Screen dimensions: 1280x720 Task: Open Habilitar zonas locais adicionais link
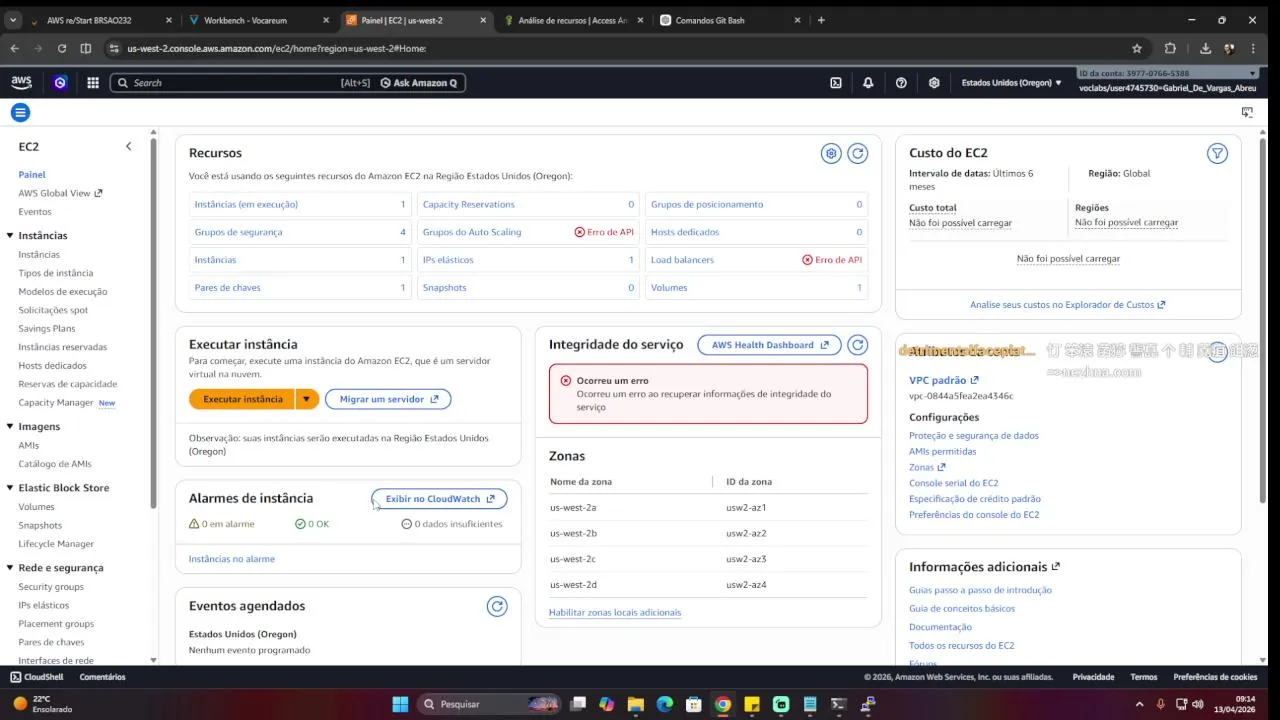pyautogui.click(x=615, y=612)
